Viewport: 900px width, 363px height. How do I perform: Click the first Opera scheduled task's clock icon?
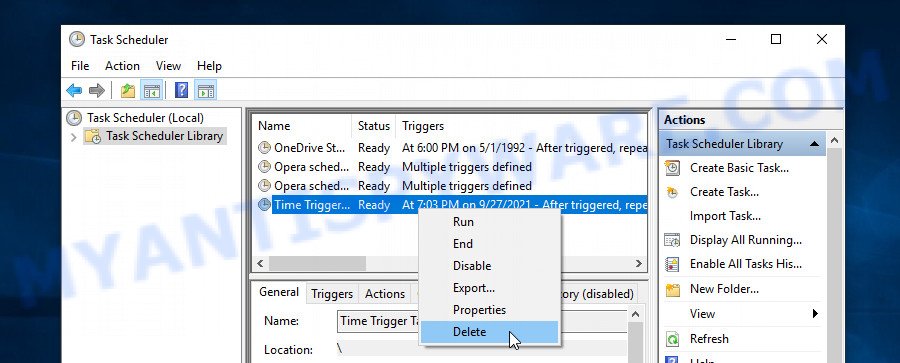coord(264,167)
